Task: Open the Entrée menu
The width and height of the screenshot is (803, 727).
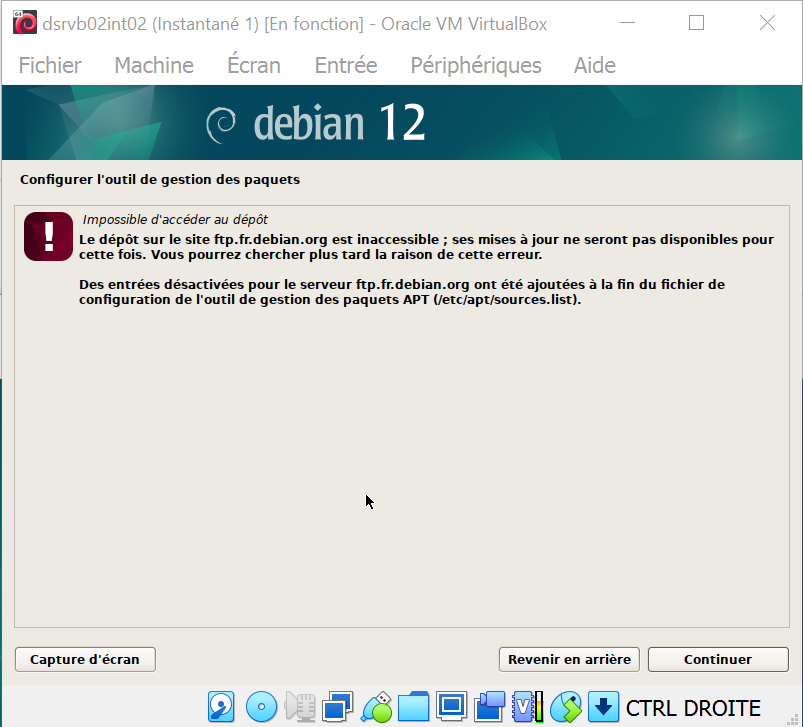Action: [346, 65]
